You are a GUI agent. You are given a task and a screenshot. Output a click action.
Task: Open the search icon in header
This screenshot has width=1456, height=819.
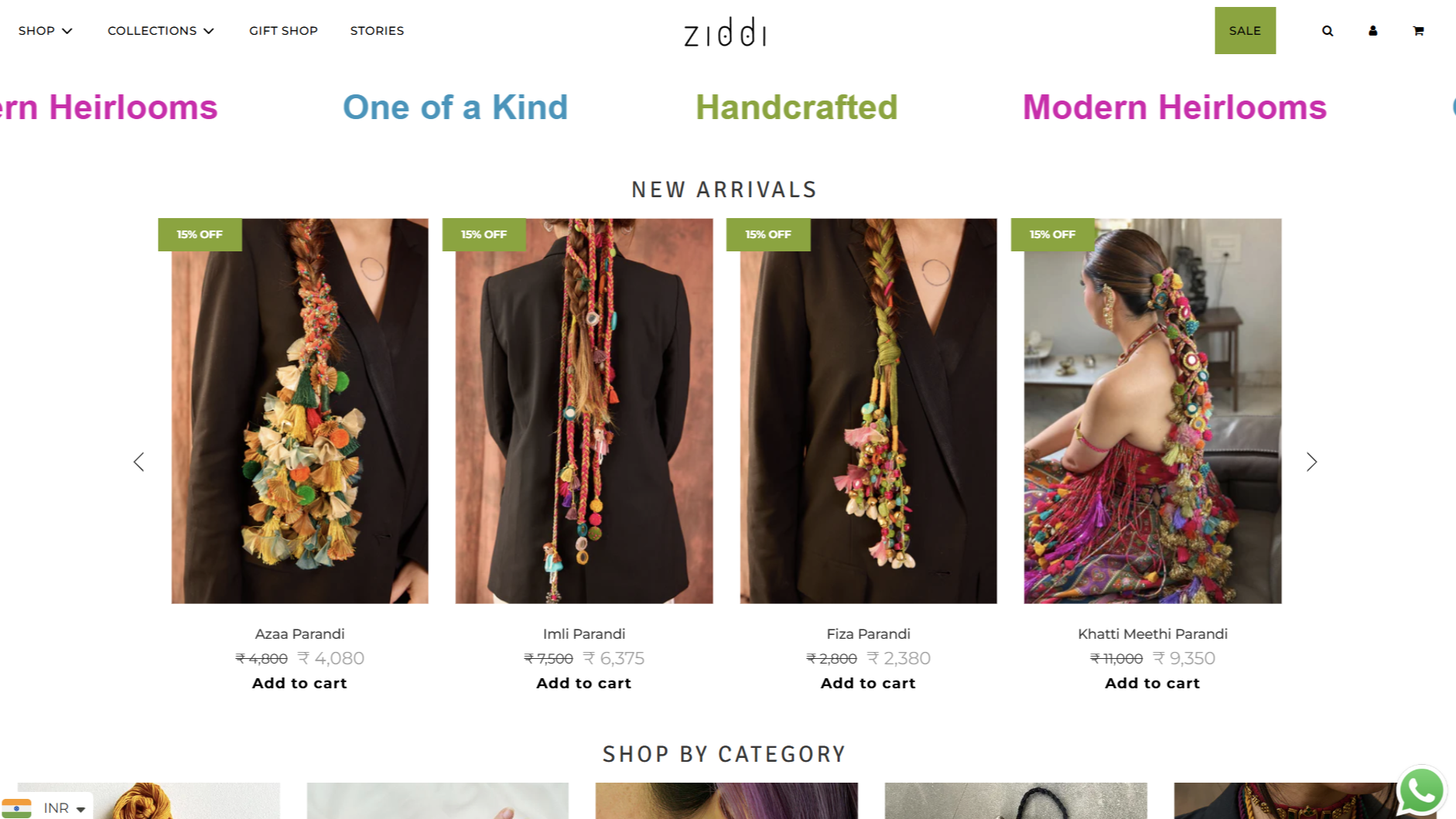(x=1328, y=31)
